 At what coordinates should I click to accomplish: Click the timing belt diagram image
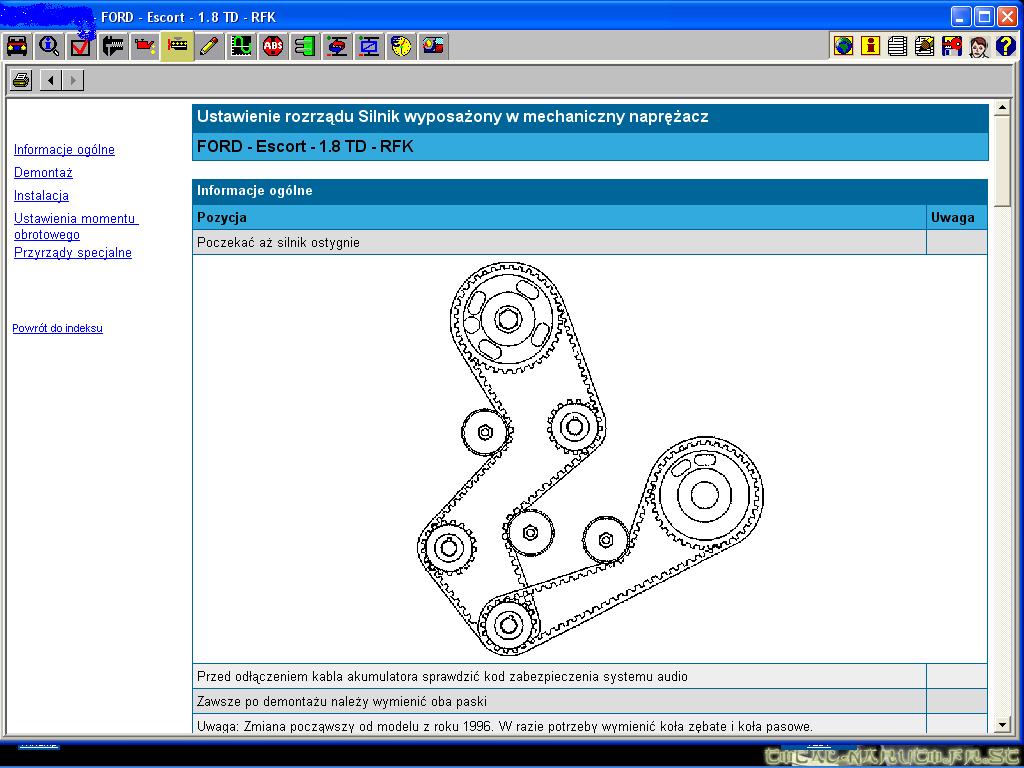click(x=589, y=458)
